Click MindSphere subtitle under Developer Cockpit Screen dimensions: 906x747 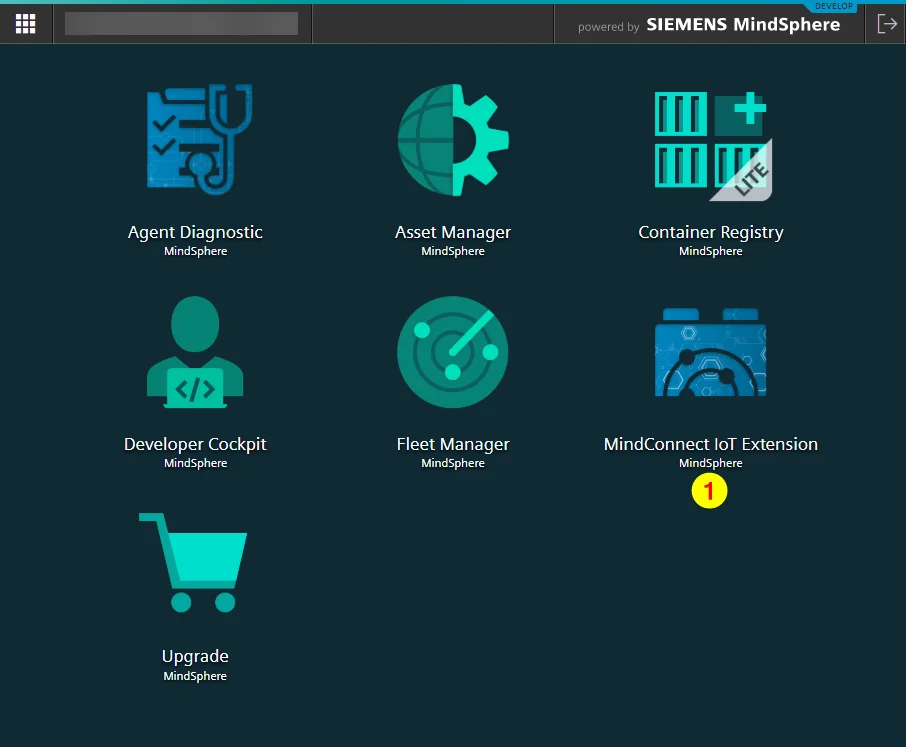point(195,463)
